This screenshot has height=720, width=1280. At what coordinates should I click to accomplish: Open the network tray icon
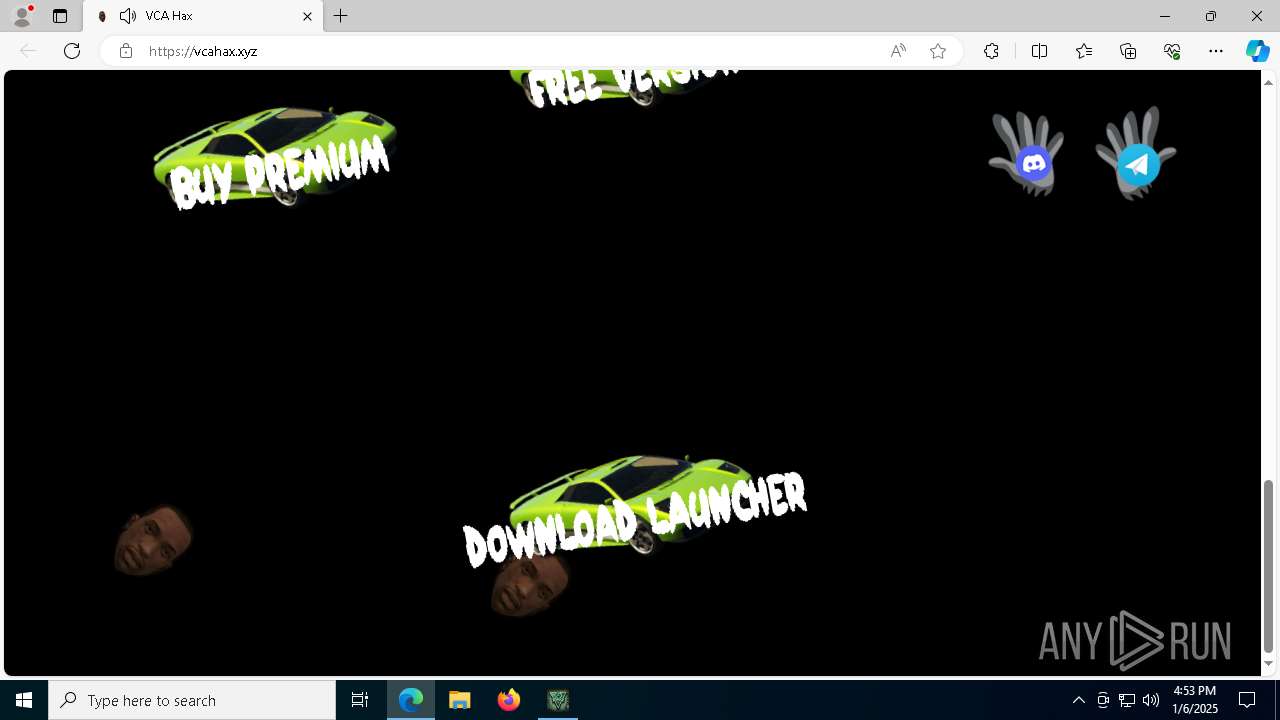[1127, 700]
